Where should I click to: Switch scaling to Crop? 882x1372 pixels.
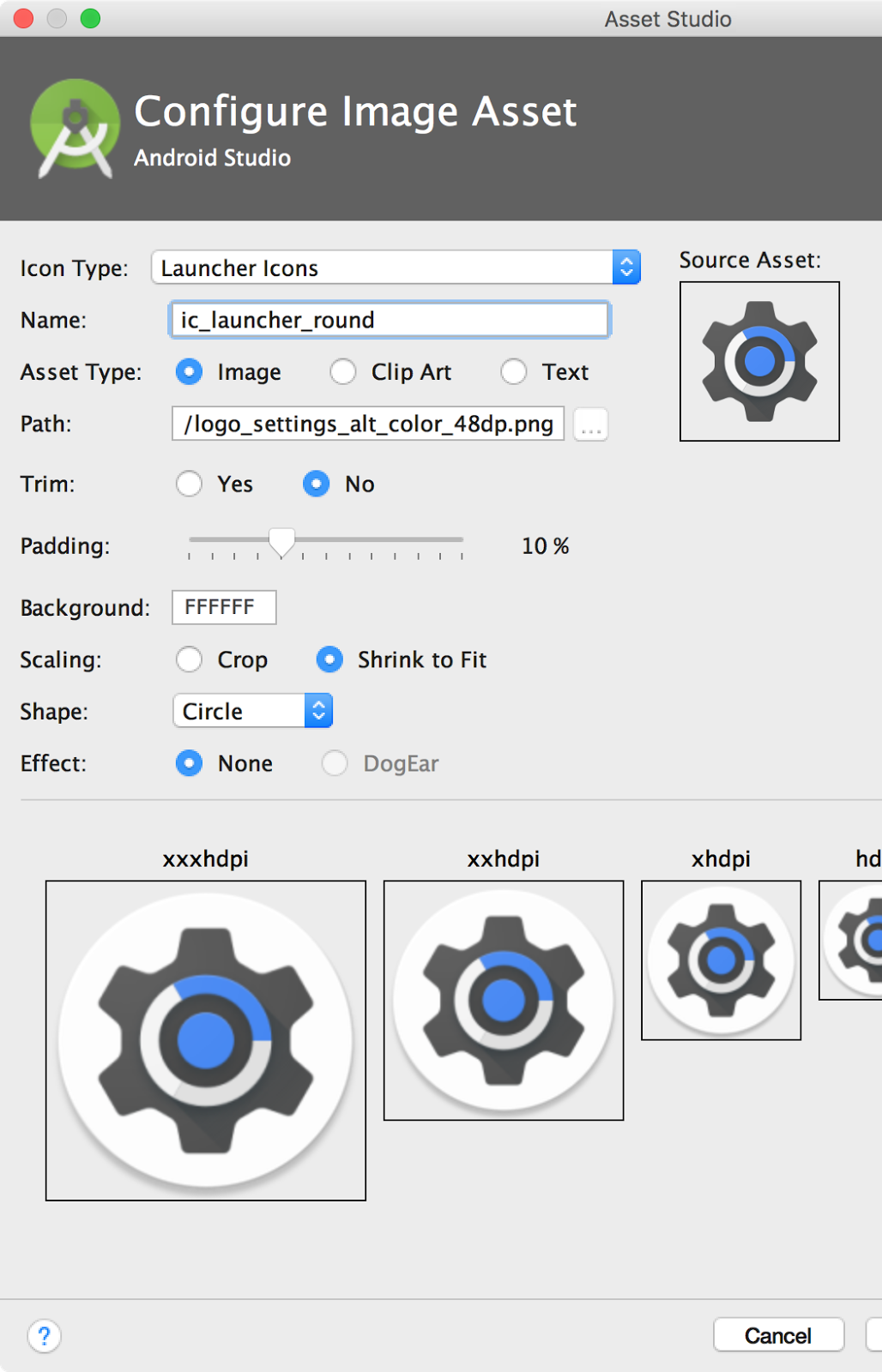[189, 659]
